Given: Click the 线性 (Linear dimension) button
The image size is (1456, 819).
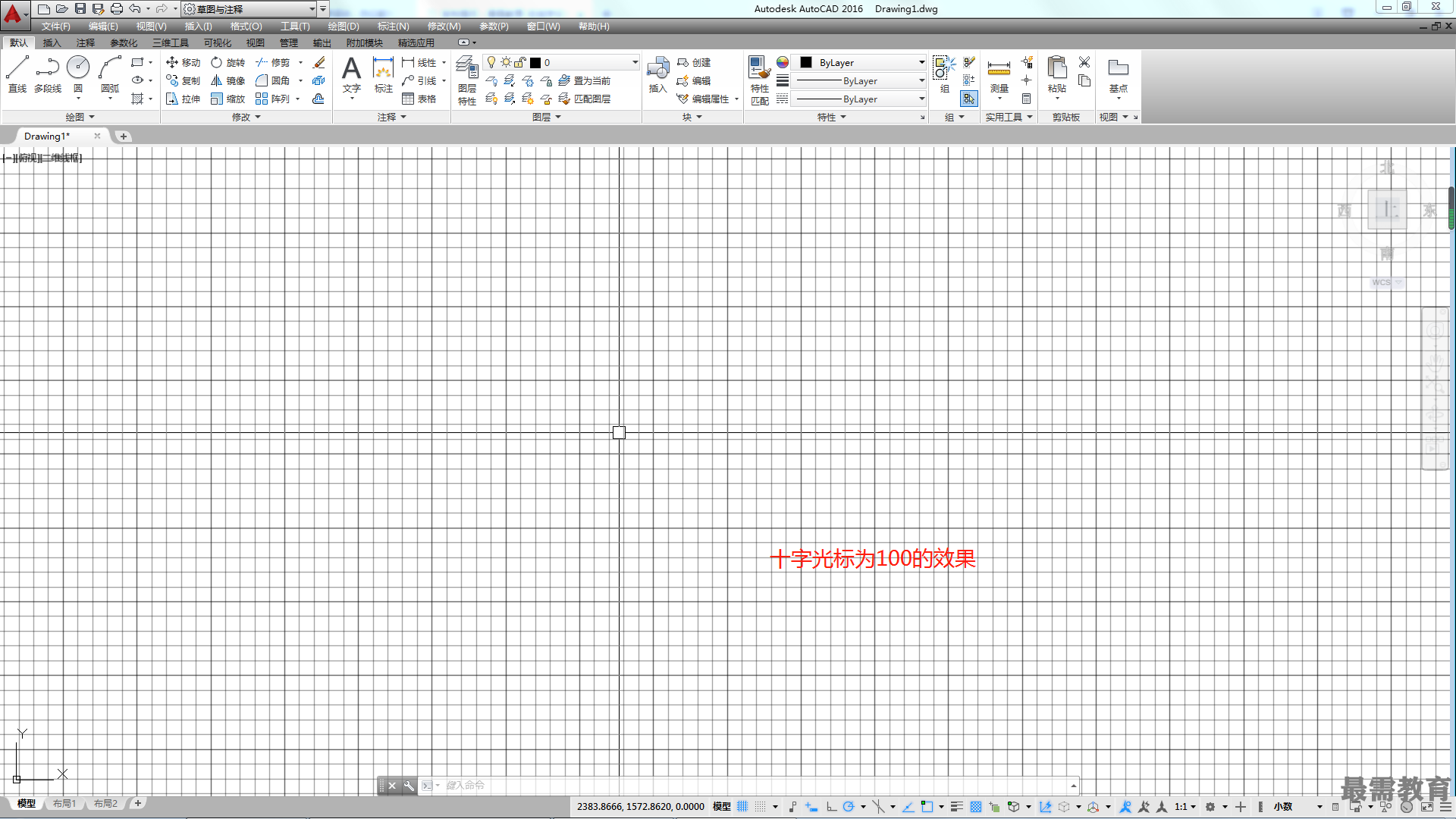Looking at the screenshot, I should point(419,62).
